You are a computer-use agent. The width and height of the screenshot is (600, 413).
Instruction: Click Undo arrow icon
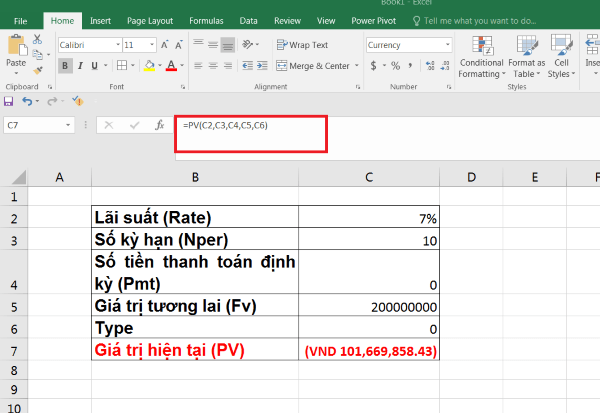point(27,101)
